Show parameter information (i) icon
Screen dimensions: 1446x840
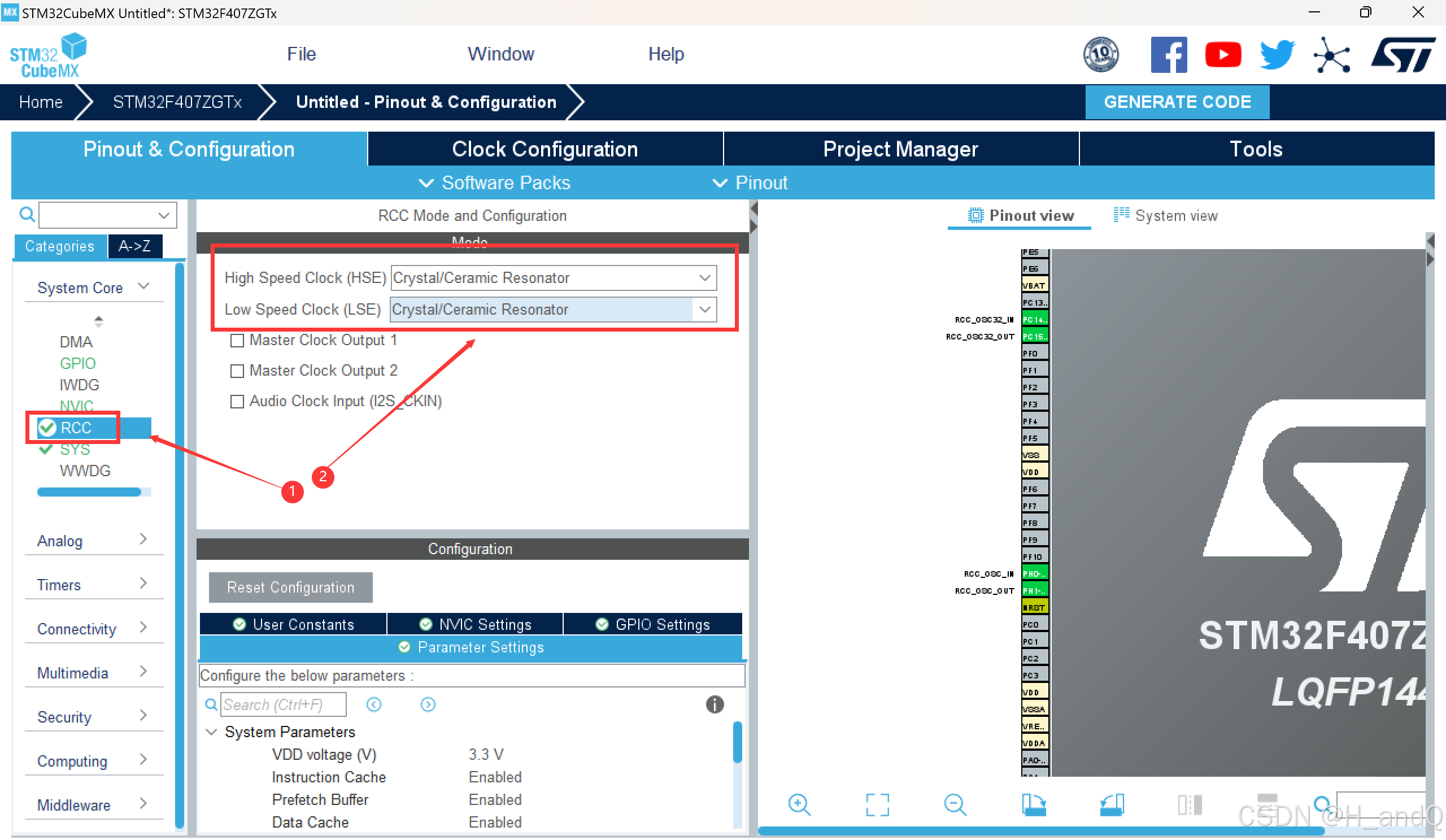pyautogui.click(x=715, y=704)
